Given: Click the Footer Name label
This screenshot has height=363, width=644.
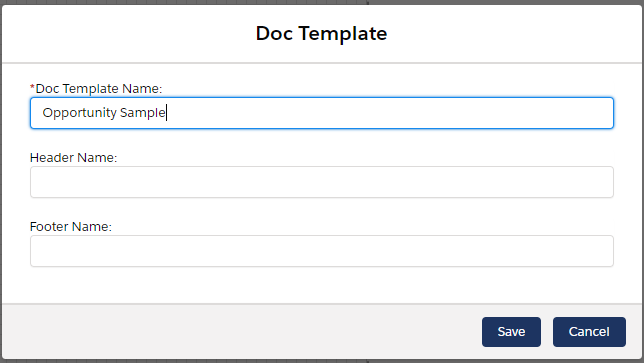Looking at the screenshot, I should coord(71,227).
